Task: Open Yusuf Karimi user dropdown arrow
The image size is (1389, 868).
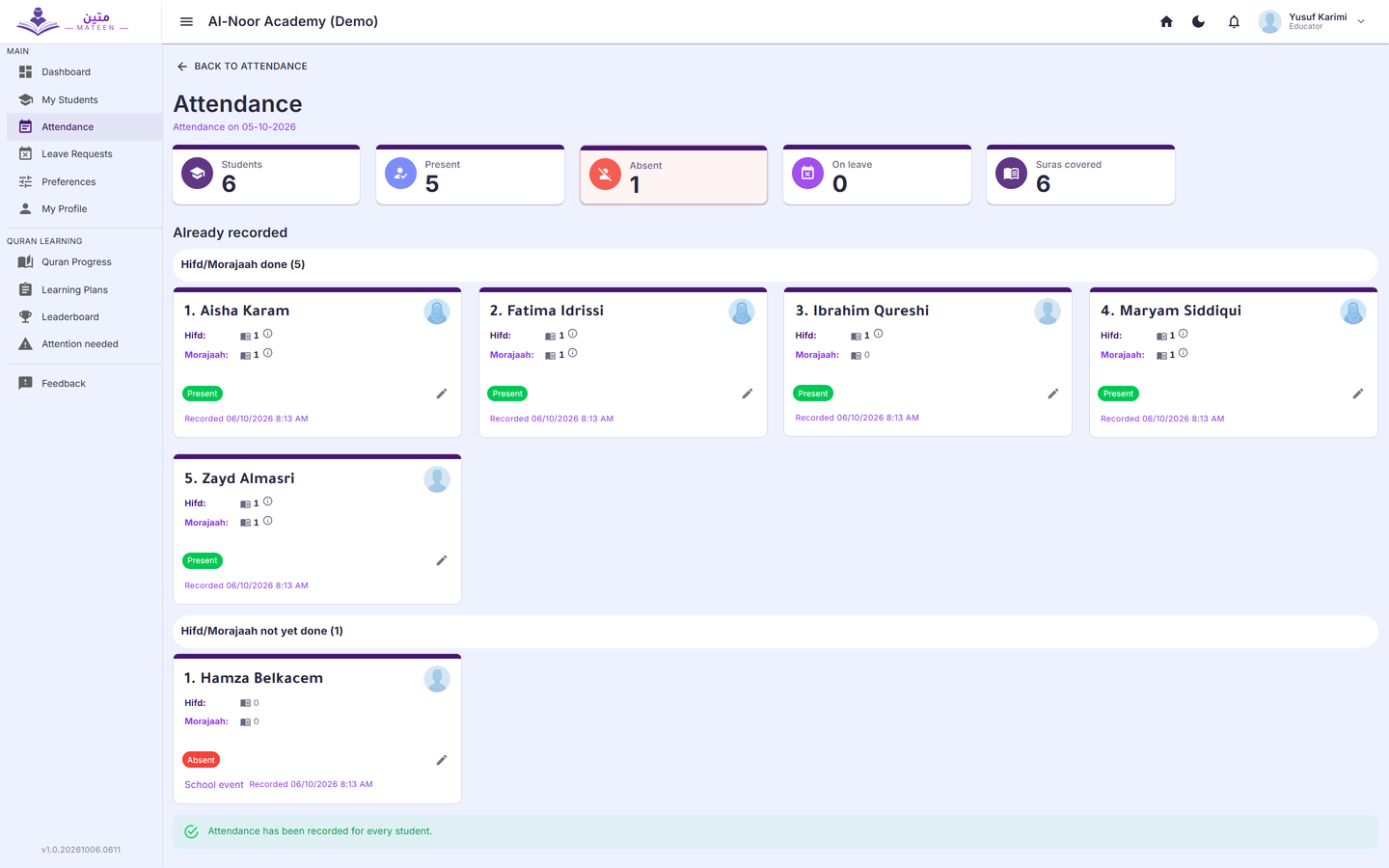Action: click(1361, 21)
